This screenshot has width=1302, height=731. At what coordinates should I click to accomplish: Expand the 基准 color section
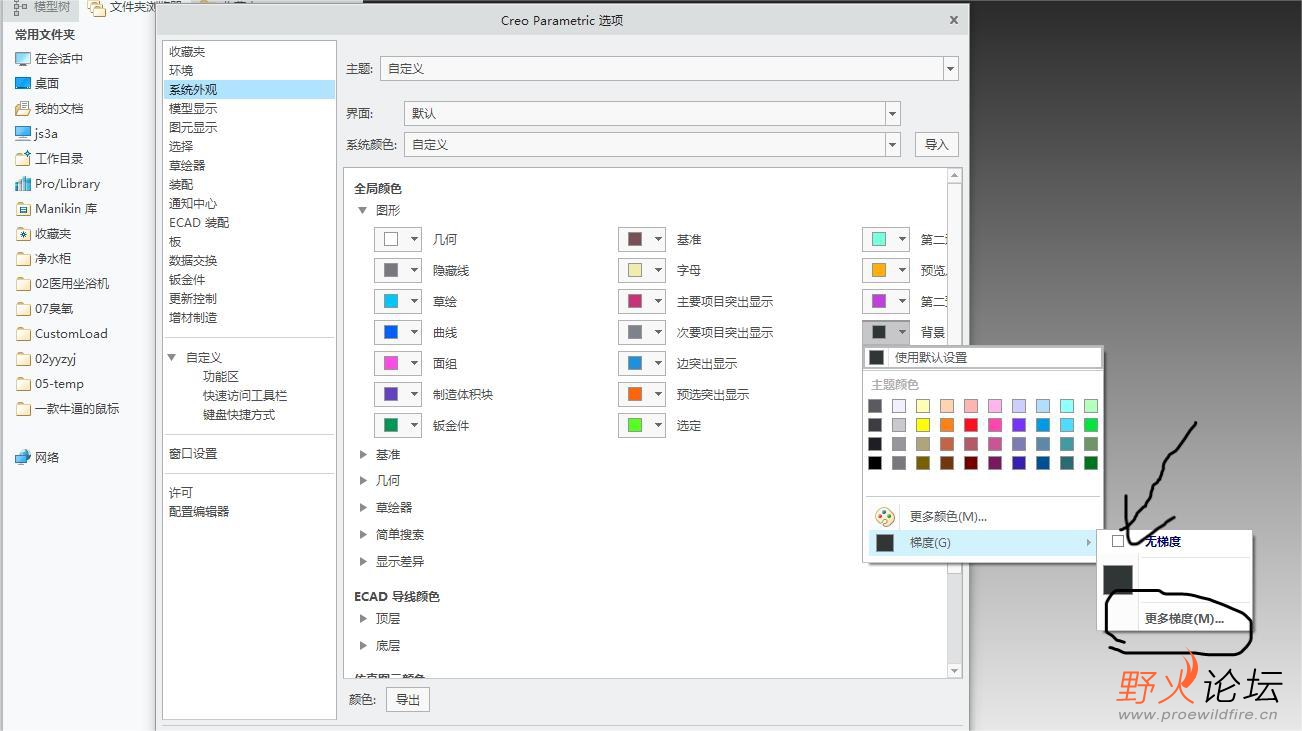[364, 455]
